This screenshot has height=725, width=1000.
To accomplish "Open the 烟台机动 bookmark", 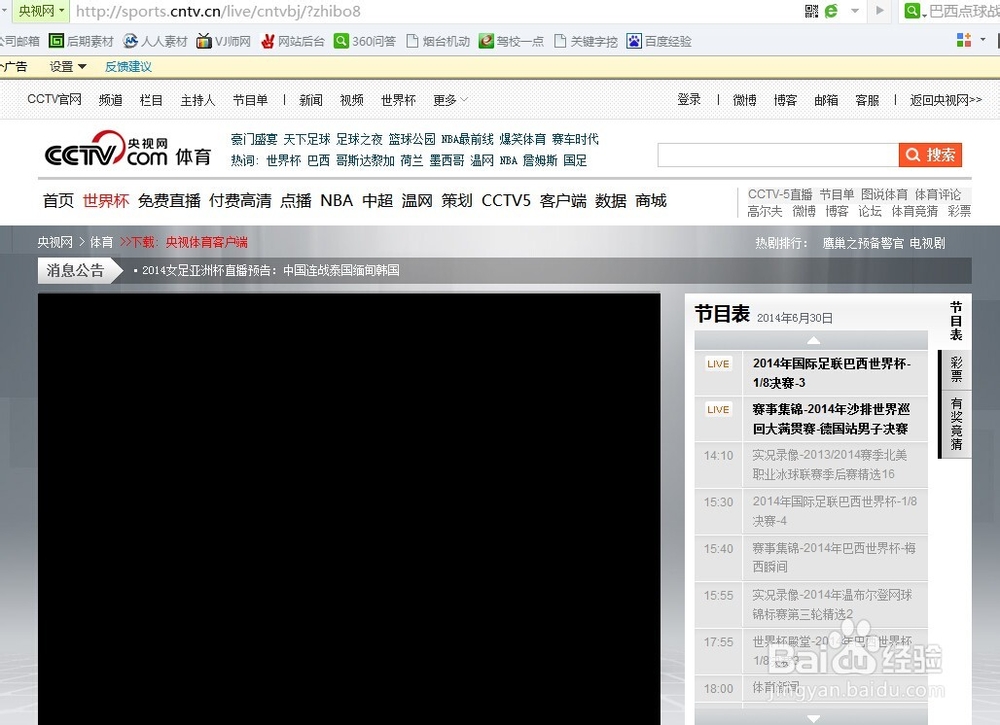I will (x=438, y=41).
